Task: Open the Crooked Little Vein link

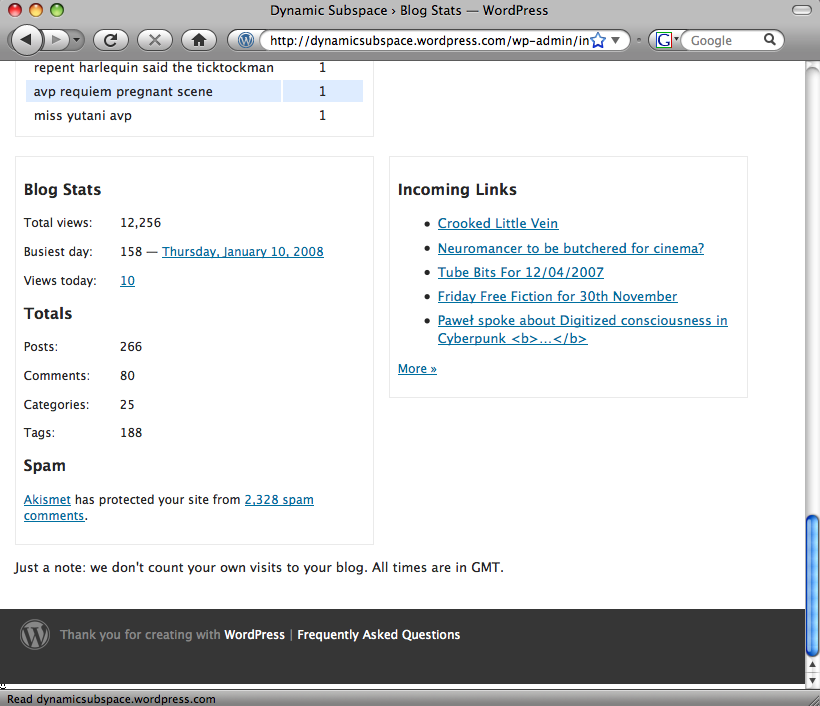Action: (x=497, y=223)
